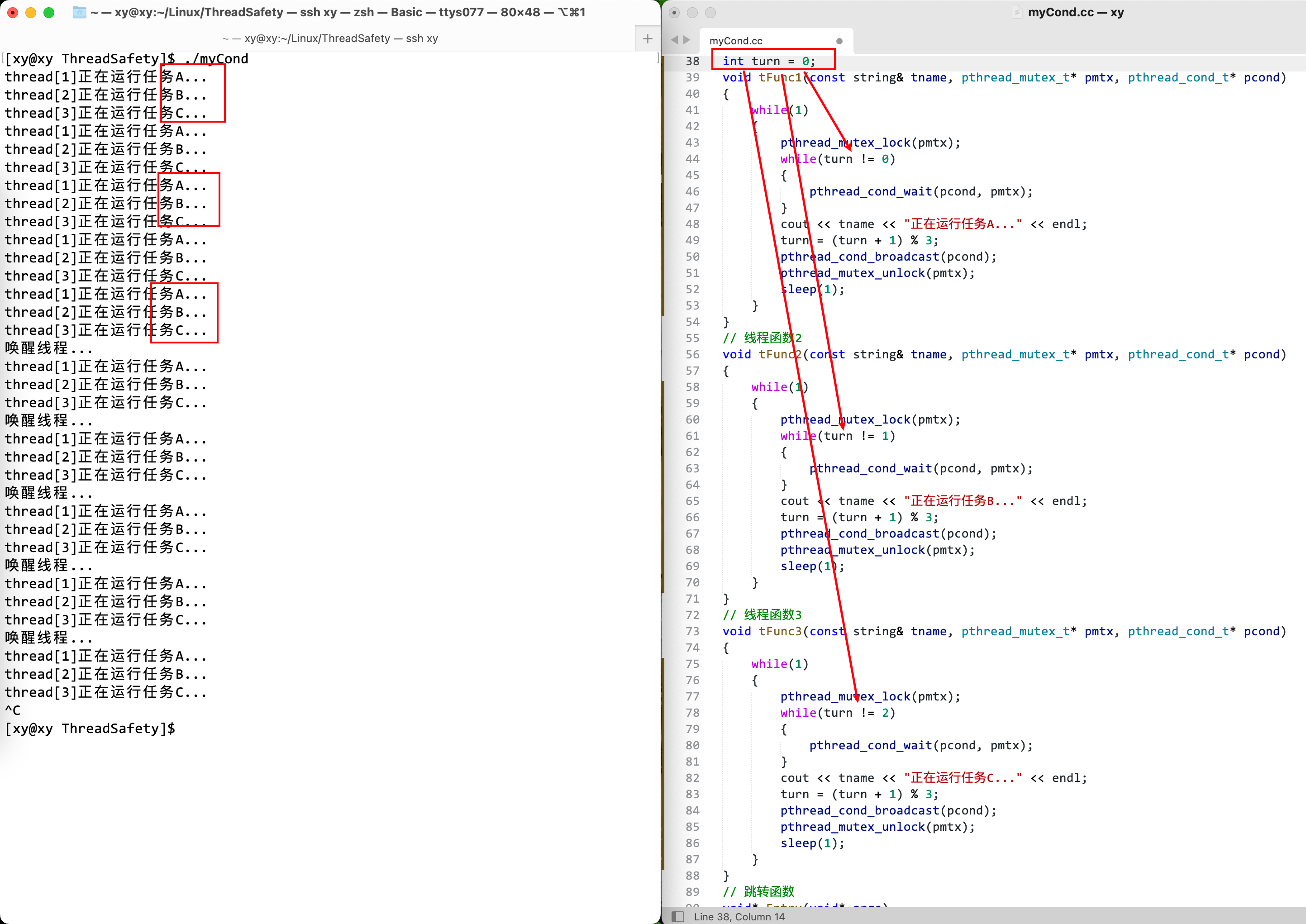
Task: Toggle the sidebar via status bar icon
Action: (678, 917)
